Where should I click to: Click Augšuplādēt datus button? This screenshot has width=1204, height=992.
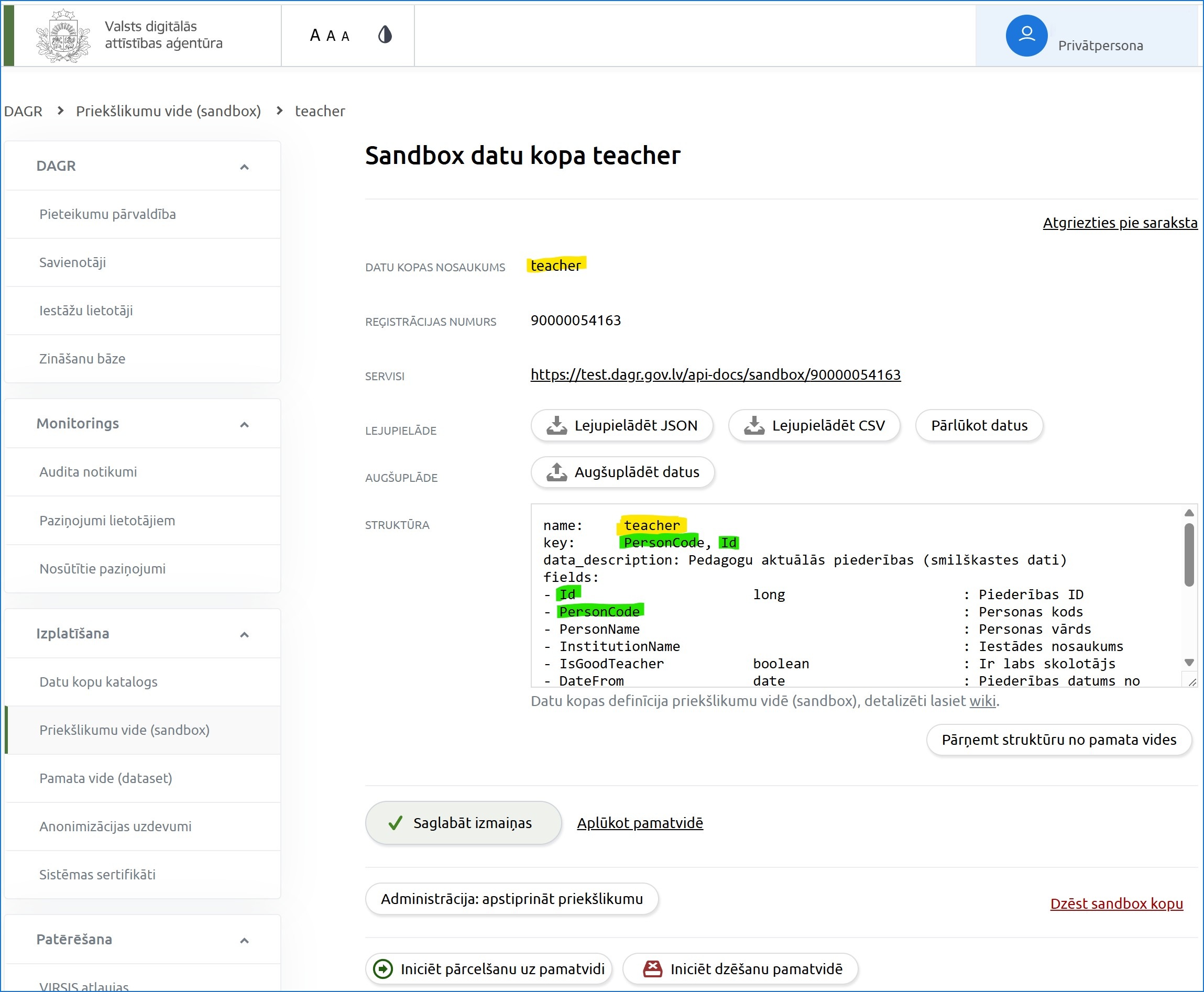[622, 472]
